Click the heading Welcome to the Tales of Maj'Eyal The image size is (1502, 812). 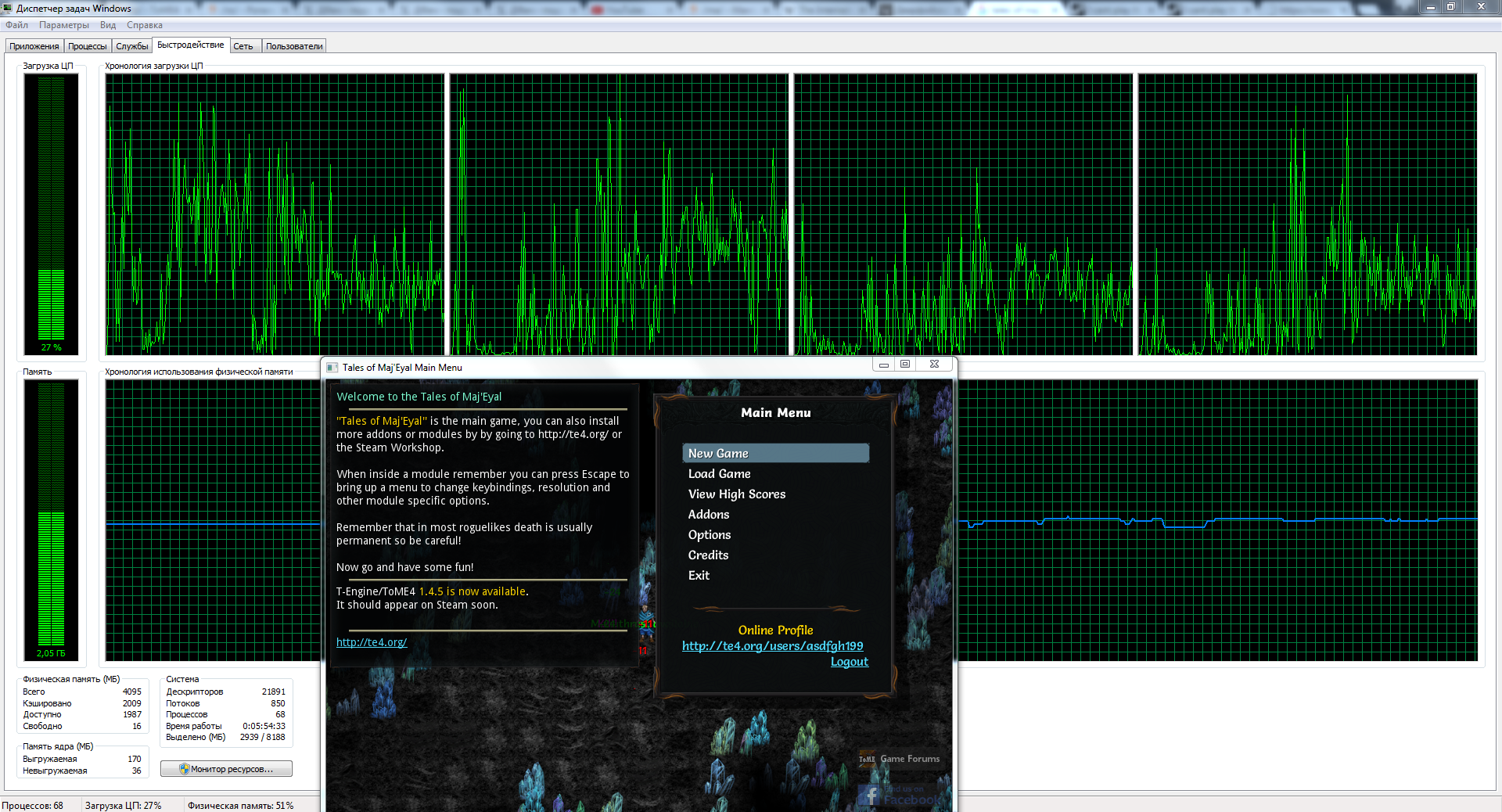pyautogui.click(x=419, y=397)
